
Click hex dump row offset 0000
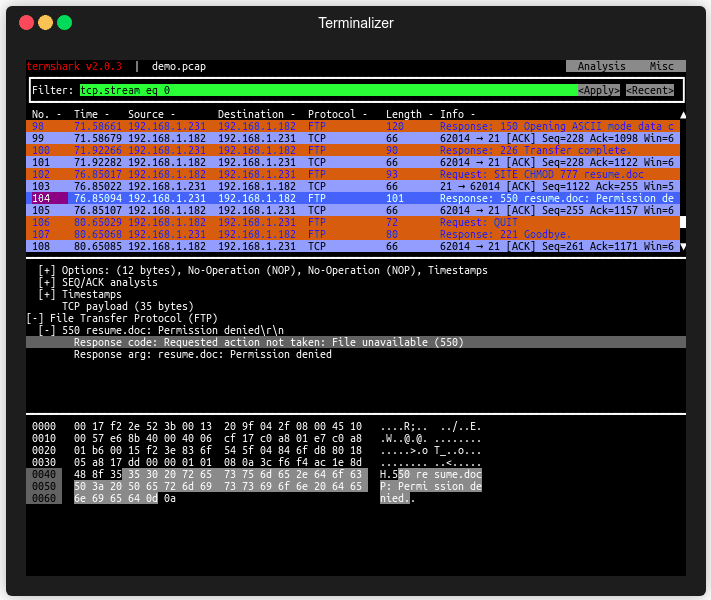44,427
